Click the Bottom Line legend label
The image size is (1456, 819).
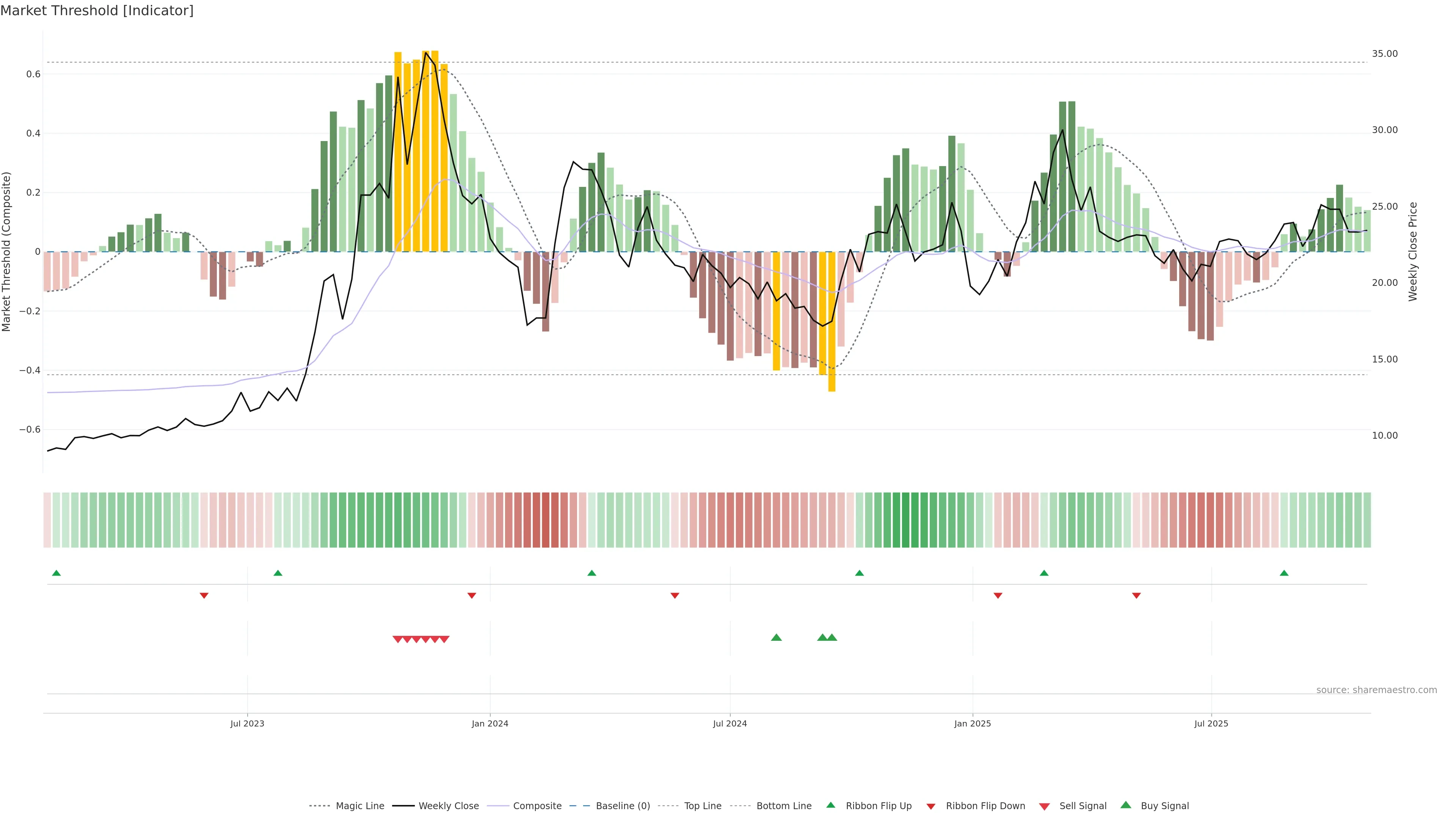point(783,806)
